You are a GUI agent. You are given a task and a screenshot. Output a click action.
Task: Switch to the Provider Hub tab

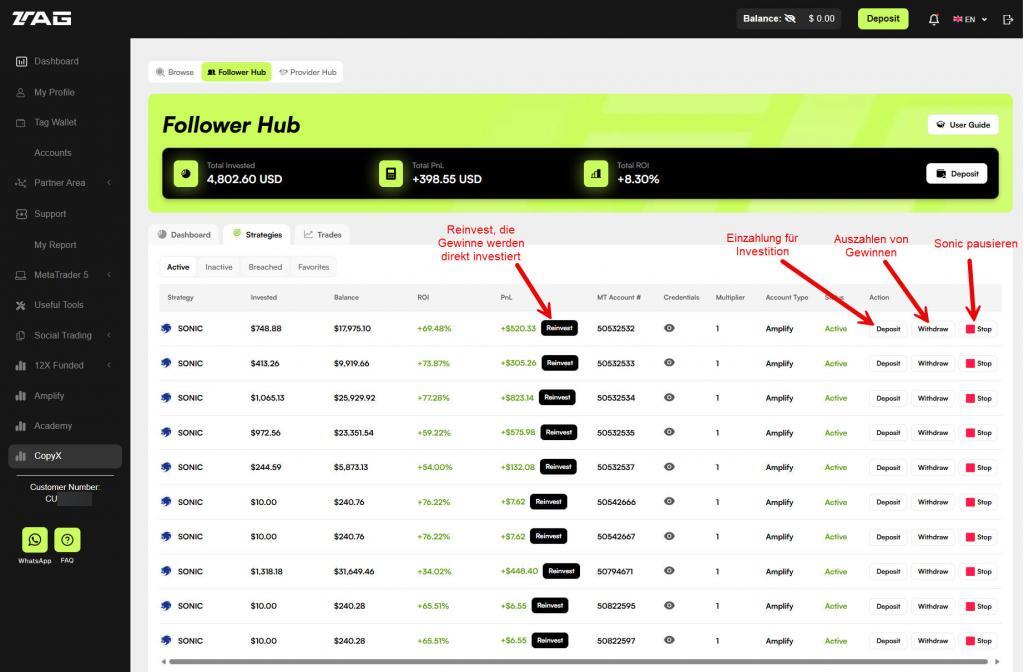pos(308,72)
